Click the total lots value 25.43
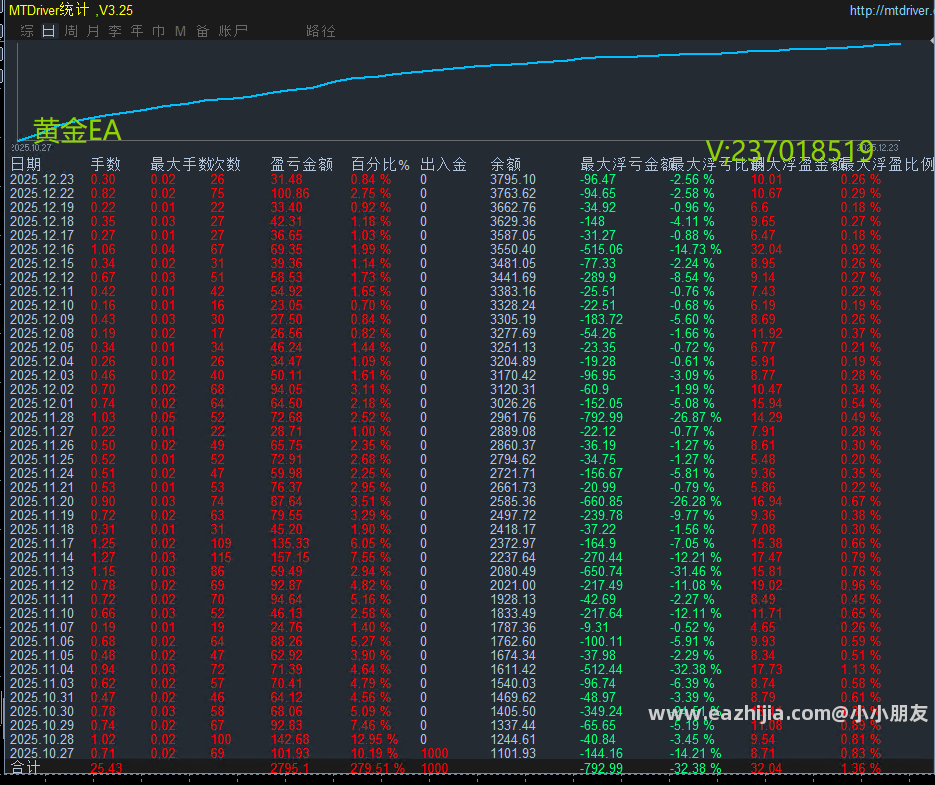This screenshot has height=785, width=935. (x=106, y=768)
